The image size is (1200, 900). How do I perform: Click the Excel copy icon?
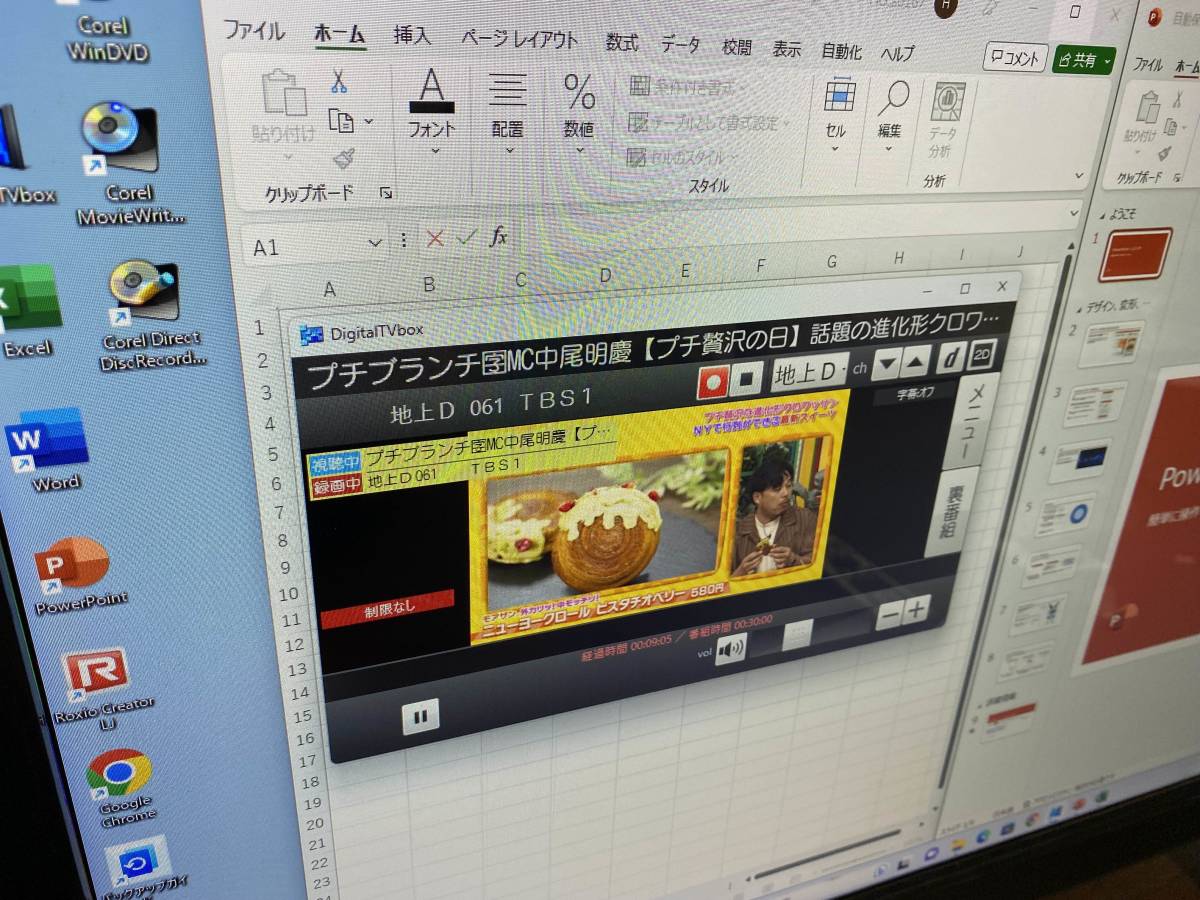point(343,121)
